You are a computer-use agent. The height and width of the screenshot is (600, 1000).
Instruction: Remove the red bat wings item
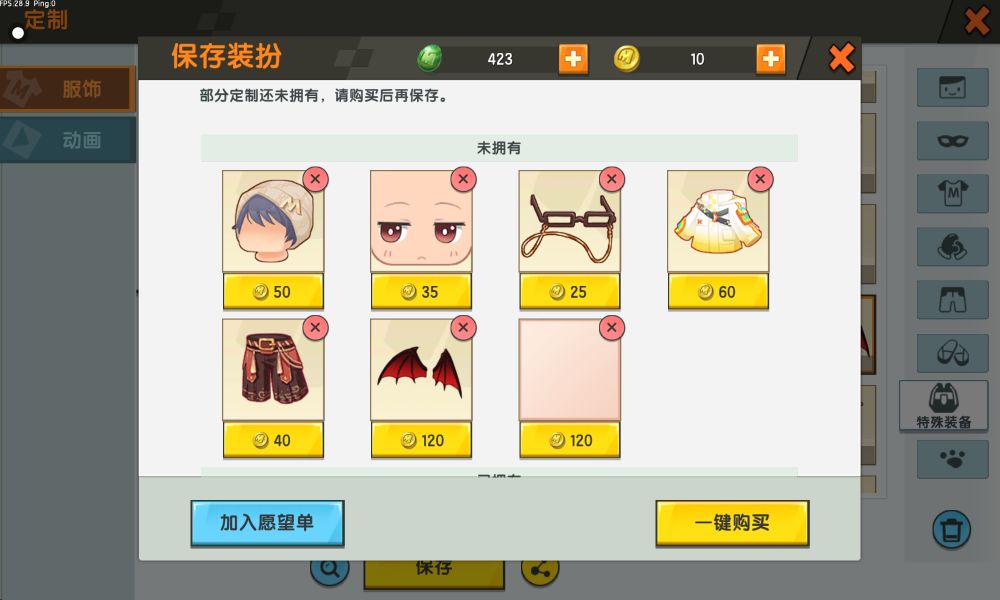464,328
